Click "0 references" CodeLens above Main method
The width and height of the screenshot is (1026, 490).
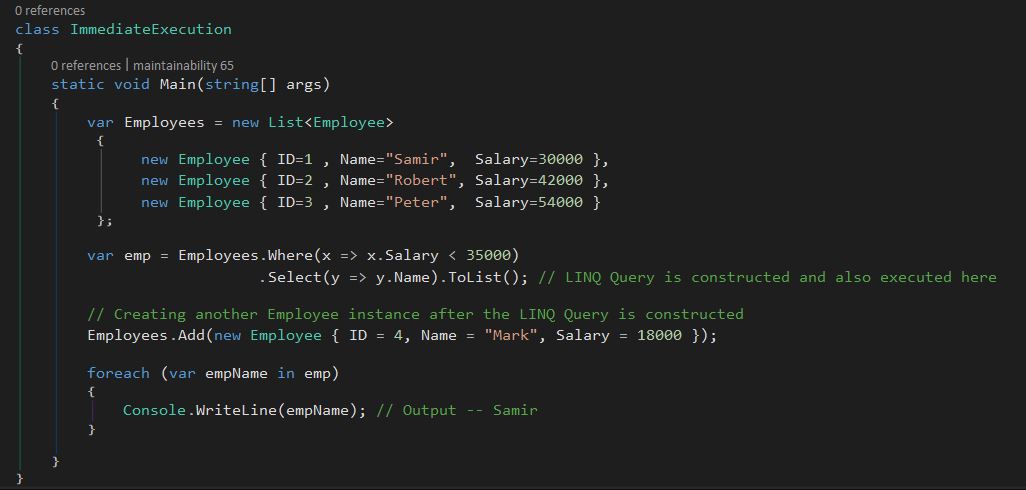pyautogui.click(x=85, y=65)
